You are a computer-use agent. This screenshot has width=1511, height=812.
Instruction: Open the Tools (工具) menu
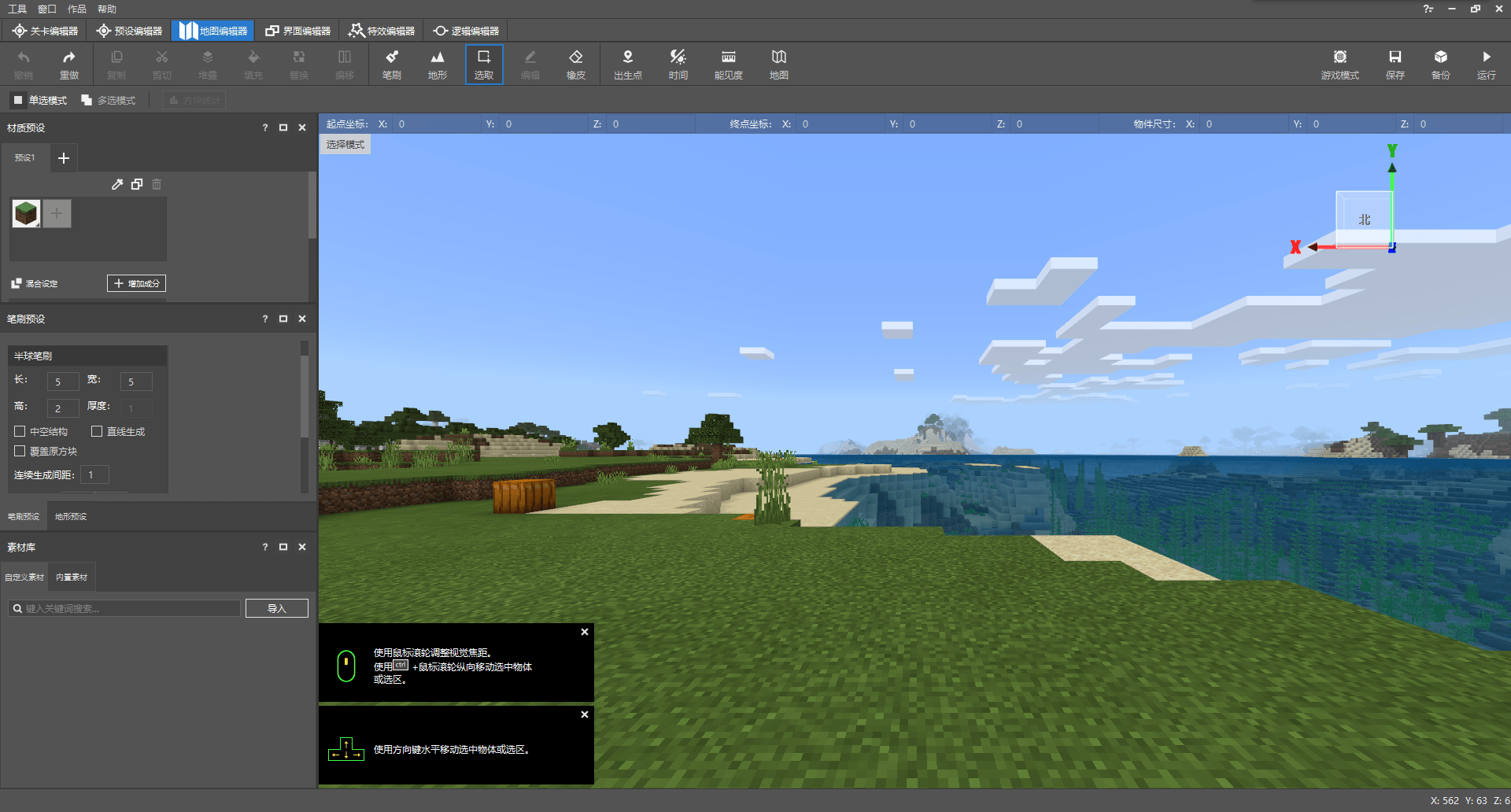(x=17, y=9)
